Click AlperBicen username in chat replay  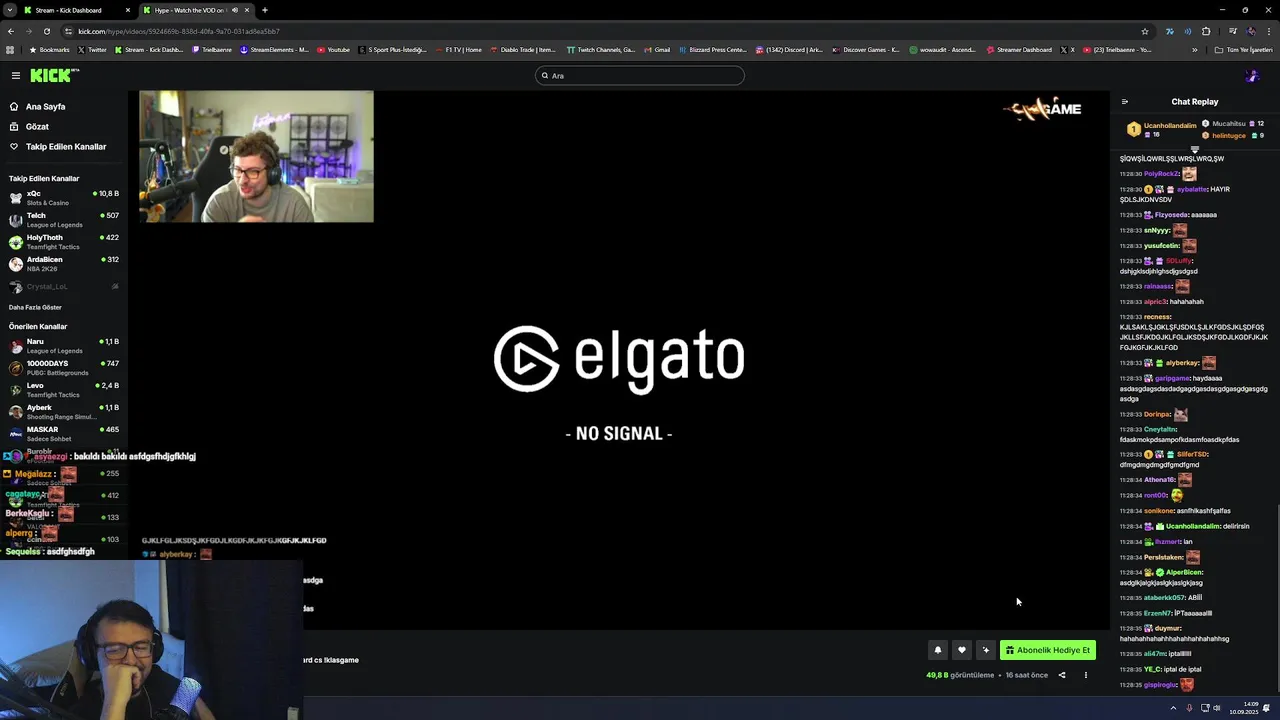click(x=1184, y=572)
